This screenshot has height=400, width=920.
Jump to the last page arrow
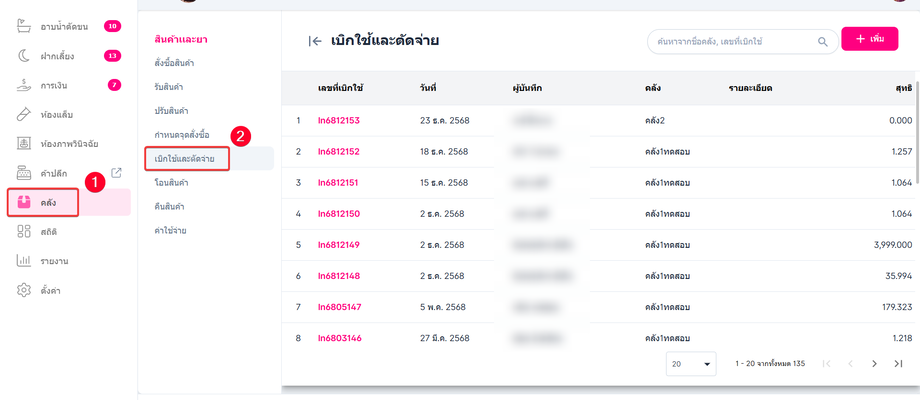[898, 364]
